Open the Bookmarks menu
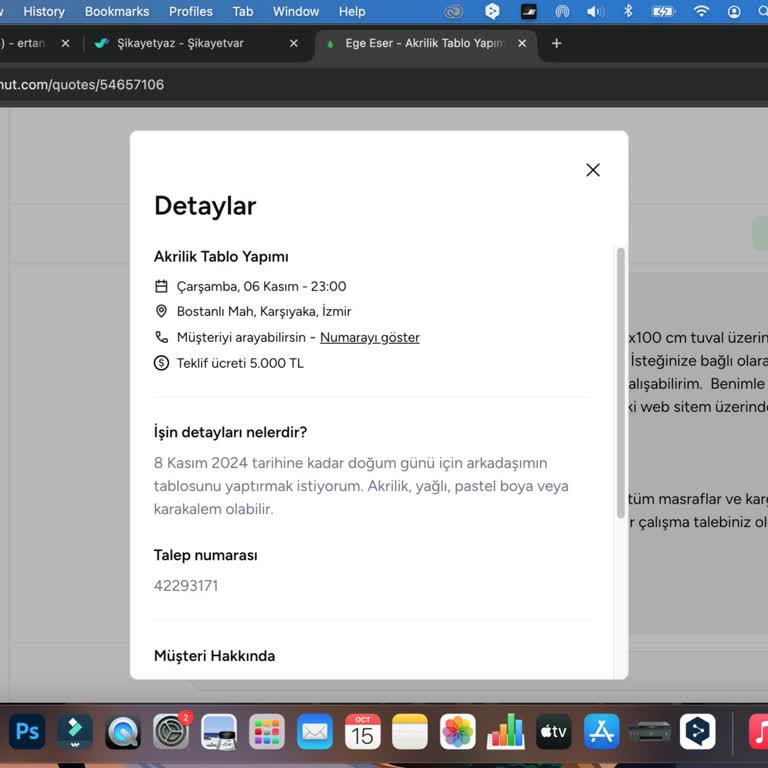The image size is (768, 768). click(117, 11)
